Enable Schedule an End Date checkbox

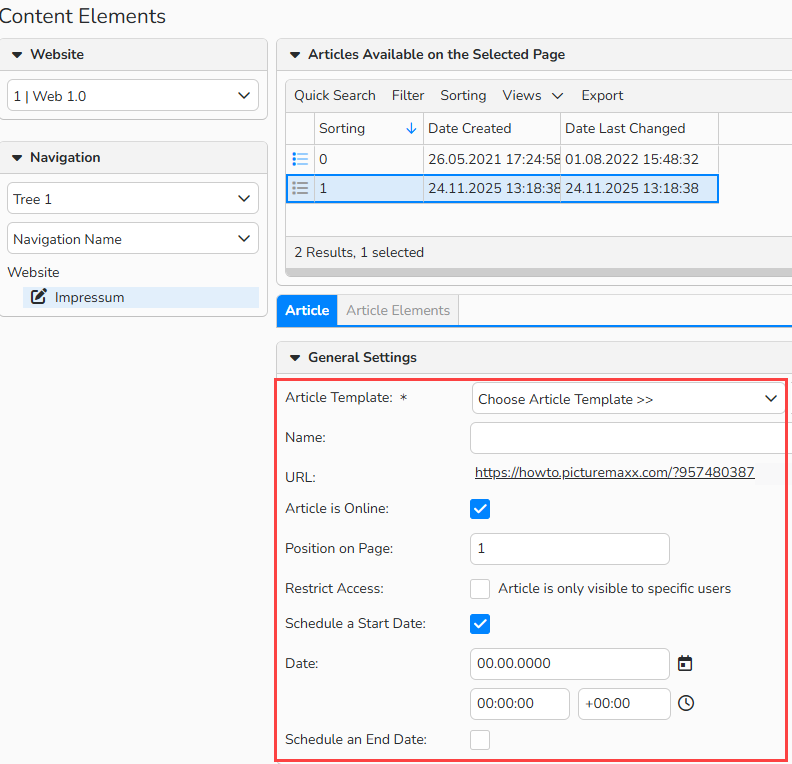[480, 740]
